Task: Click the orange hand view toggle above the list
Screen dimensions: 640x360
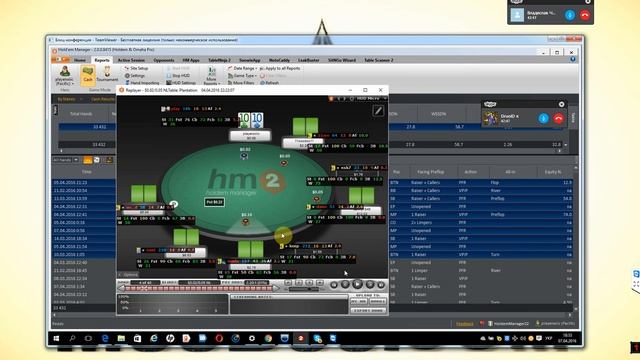Action: click(87, 160)
